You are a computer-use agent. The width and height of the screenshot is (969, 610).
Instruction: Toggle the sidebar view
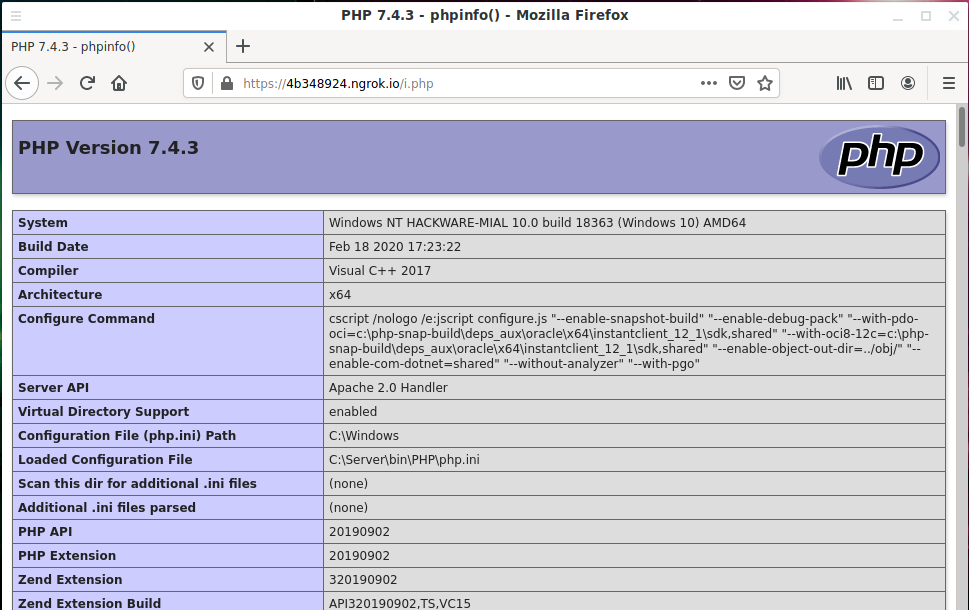876,83
